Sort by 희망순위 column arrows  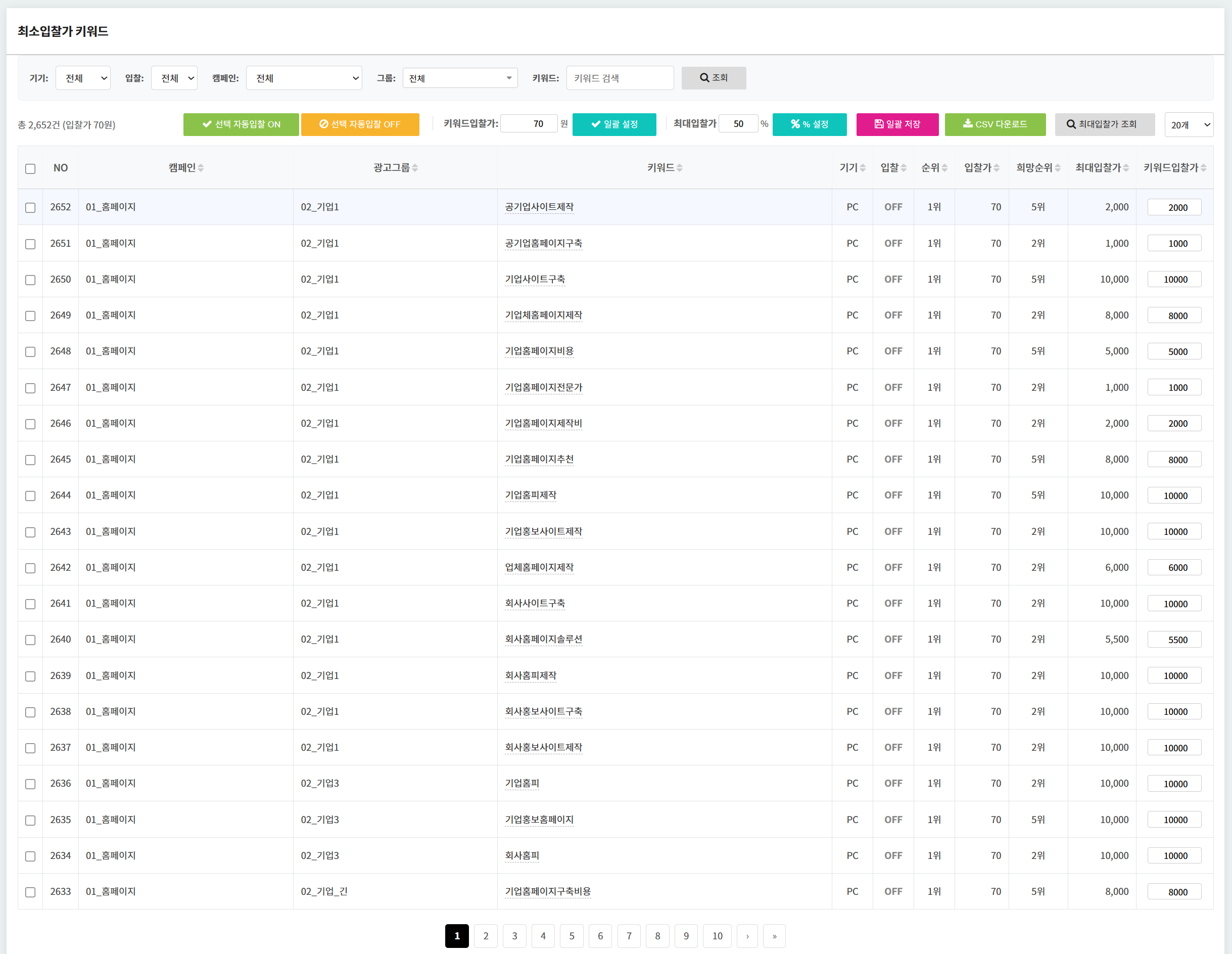pos(1057,168)
